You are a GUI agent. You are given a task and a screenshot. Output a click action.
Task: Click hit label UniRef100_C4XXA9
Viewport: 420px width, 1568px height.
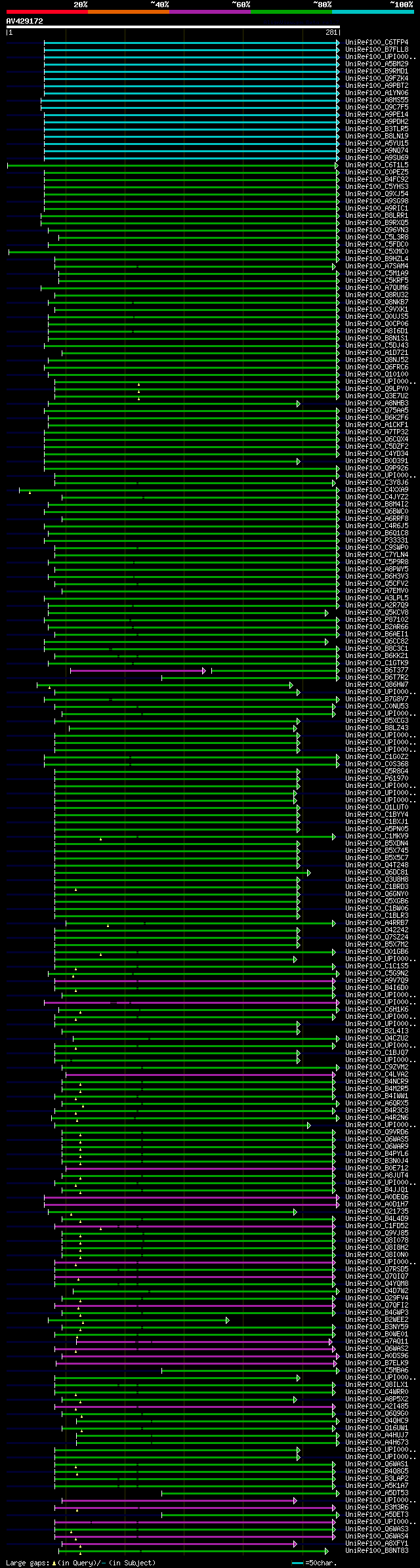[x=377, y=490]
